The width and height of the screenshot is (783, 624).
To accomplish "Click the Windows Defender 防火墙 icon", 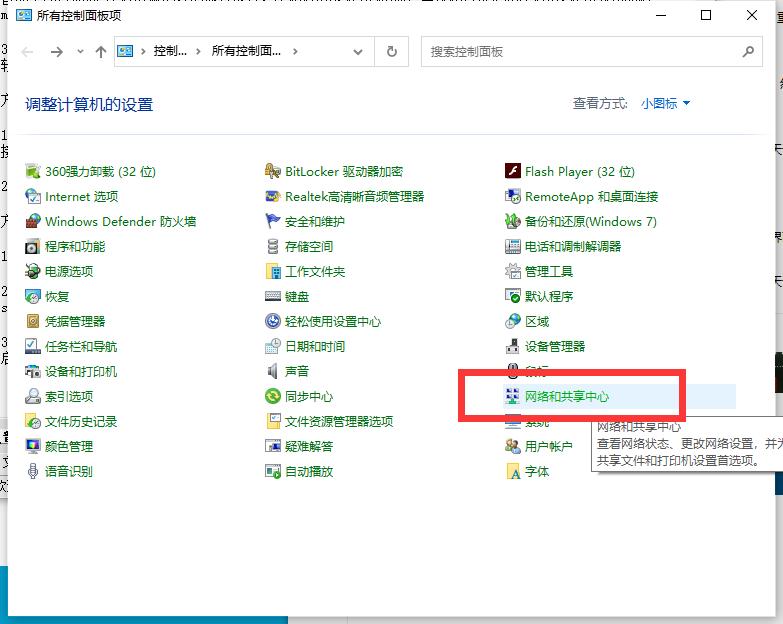I will click(33, 222).
